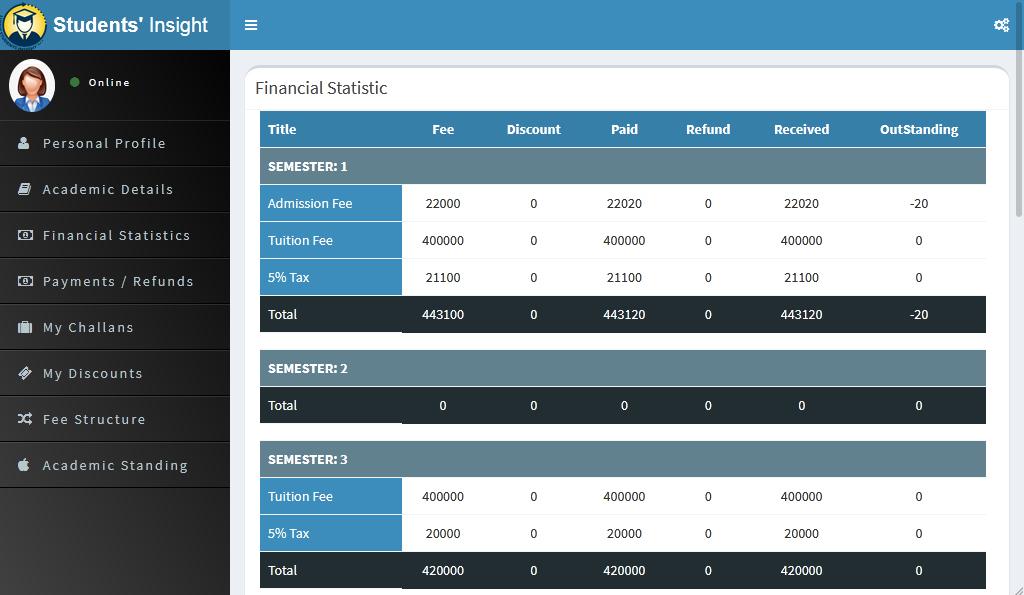This screenshot has width=1024, height=595.
Task: Go to Financial Statistics page
Action: click(x=115, y=235)
